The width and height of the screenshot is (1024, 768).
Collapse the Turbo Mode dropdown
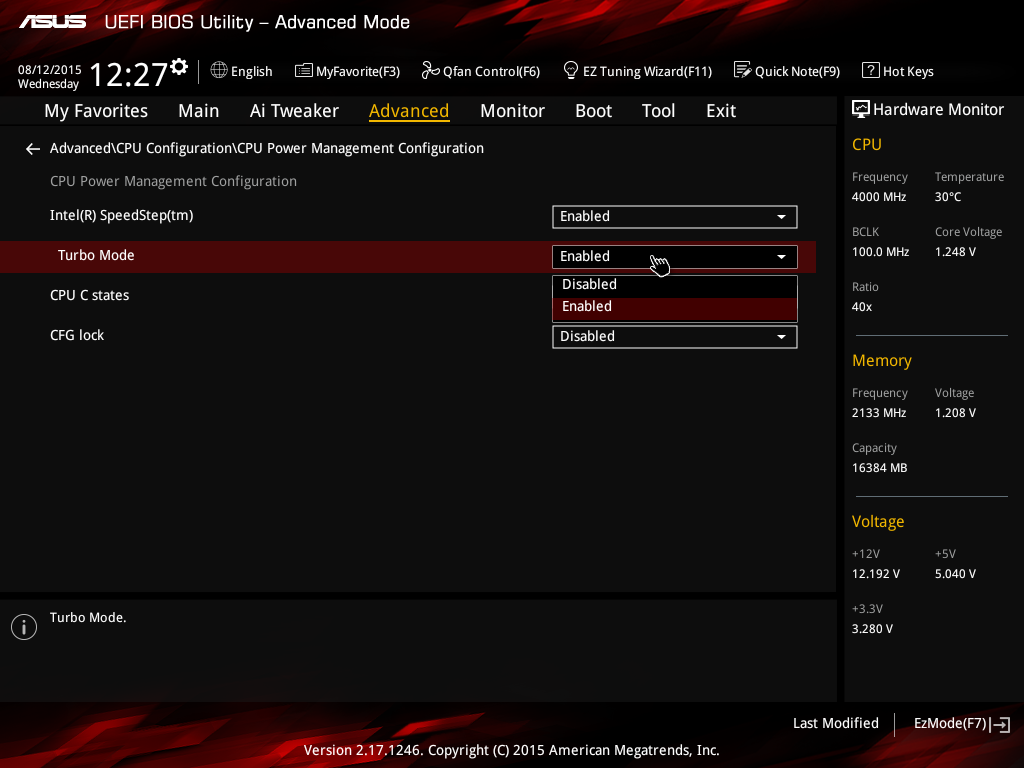pyautogui.click(x=675, y=257)
